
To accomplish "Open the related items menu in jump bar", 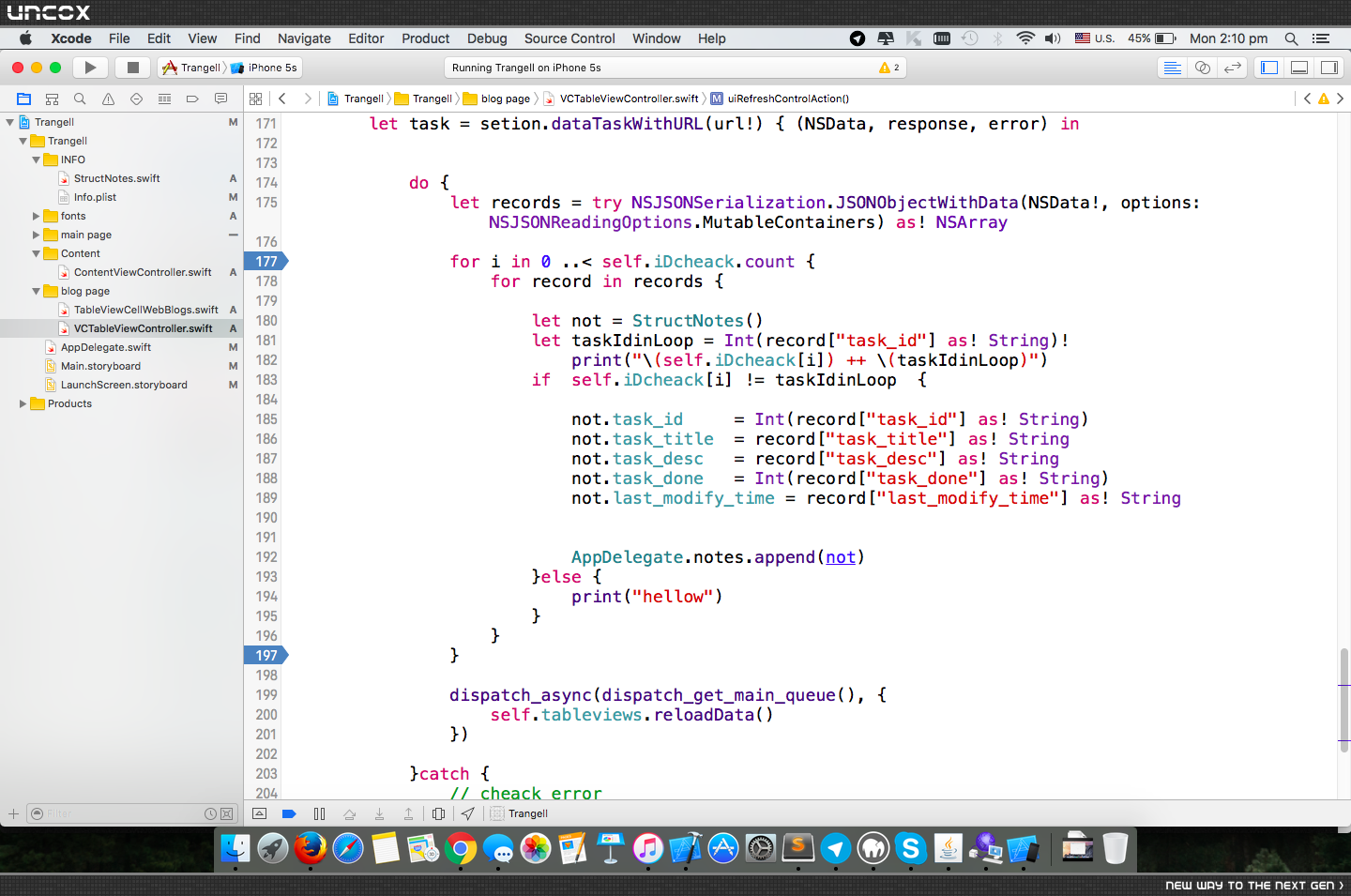I will click(x=255, y=99).
